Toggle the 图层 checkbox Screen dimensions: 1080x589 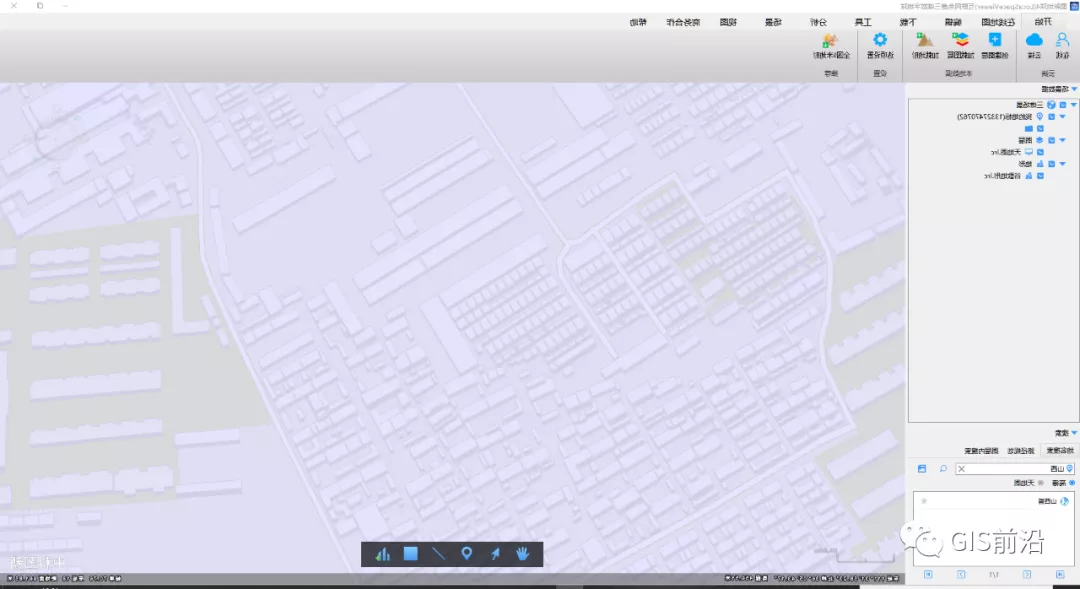click(1051, 140)
